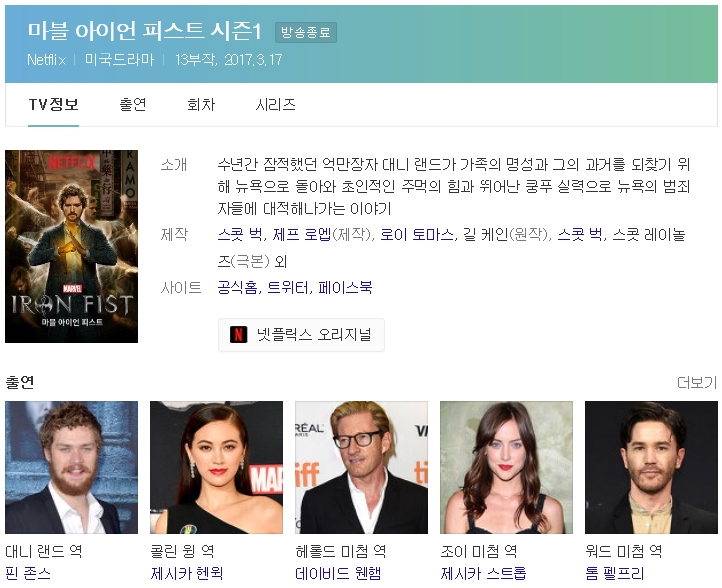Click the Netflix logo icon in 넷플릭스 오리지널 button

click(238, 335)
